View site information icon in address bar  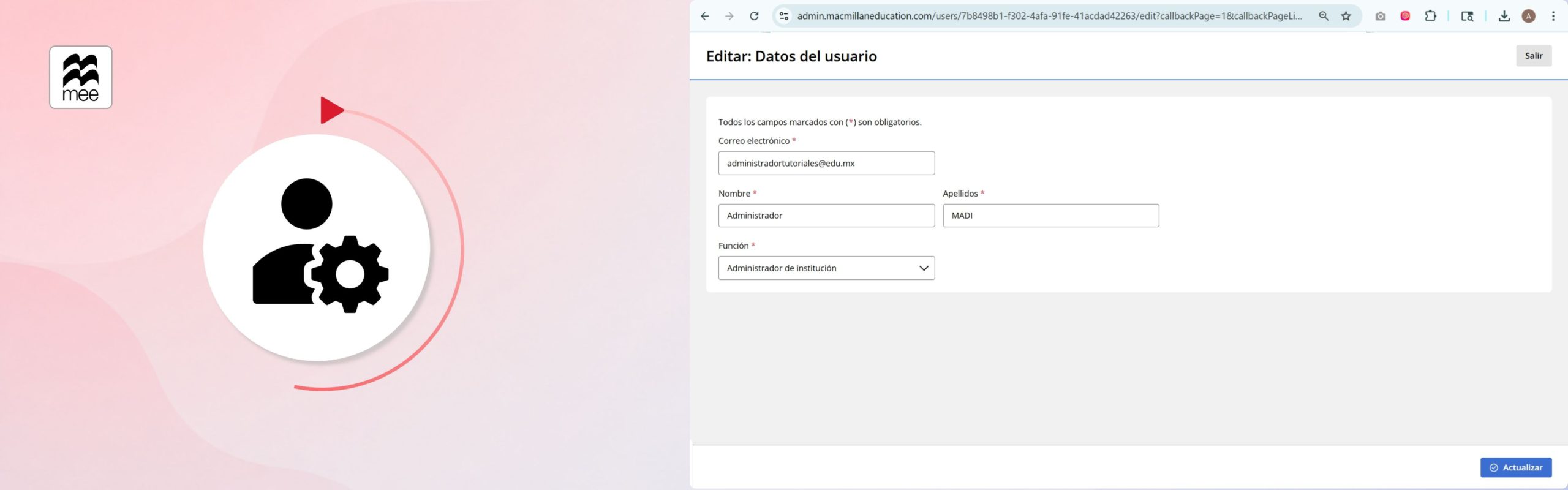pos(783,17)
